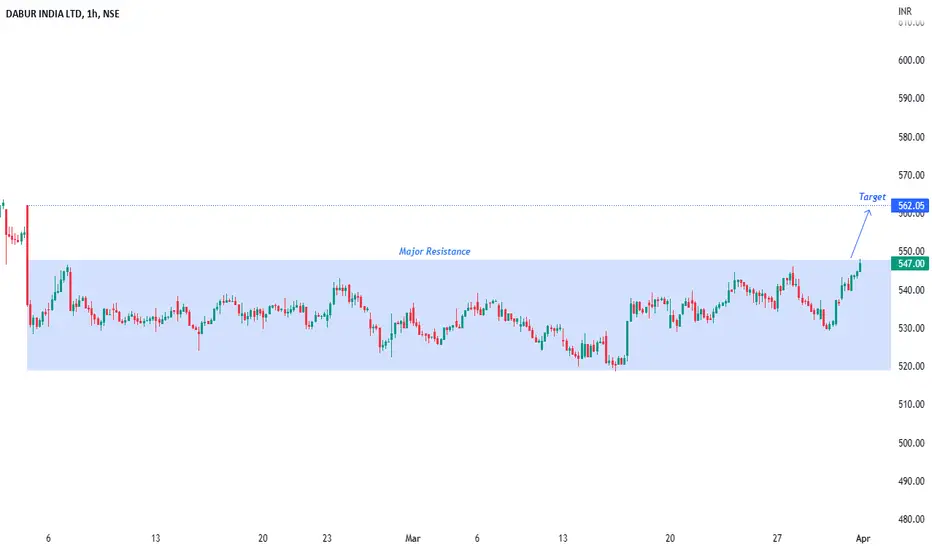Click the large red candle at chart start

pyautogui.click(x=27, y=255)
